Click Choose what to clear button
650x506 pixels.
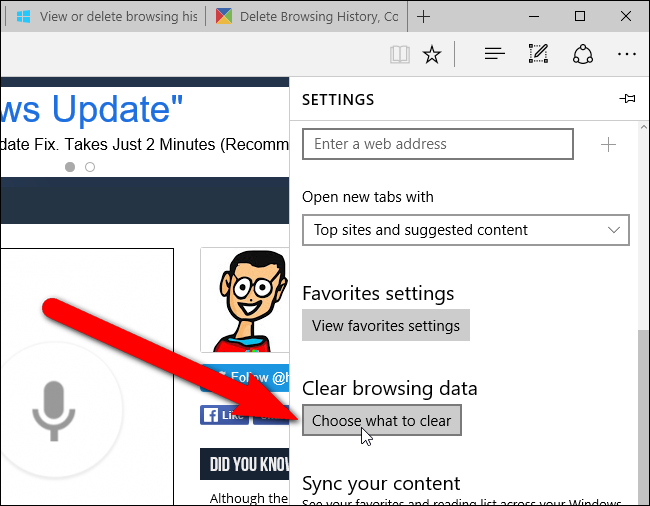point(382,420)
